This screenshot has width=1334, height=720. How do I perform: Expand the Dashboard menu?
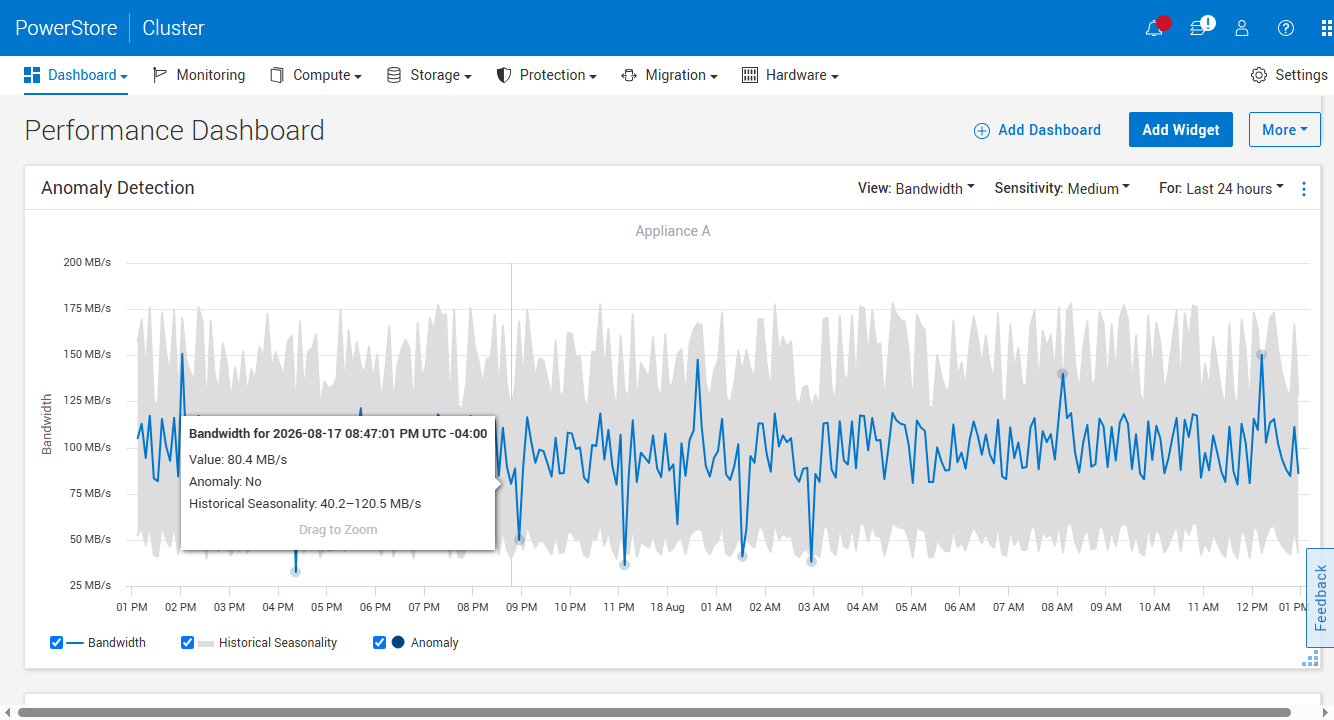tap(76, 75)
